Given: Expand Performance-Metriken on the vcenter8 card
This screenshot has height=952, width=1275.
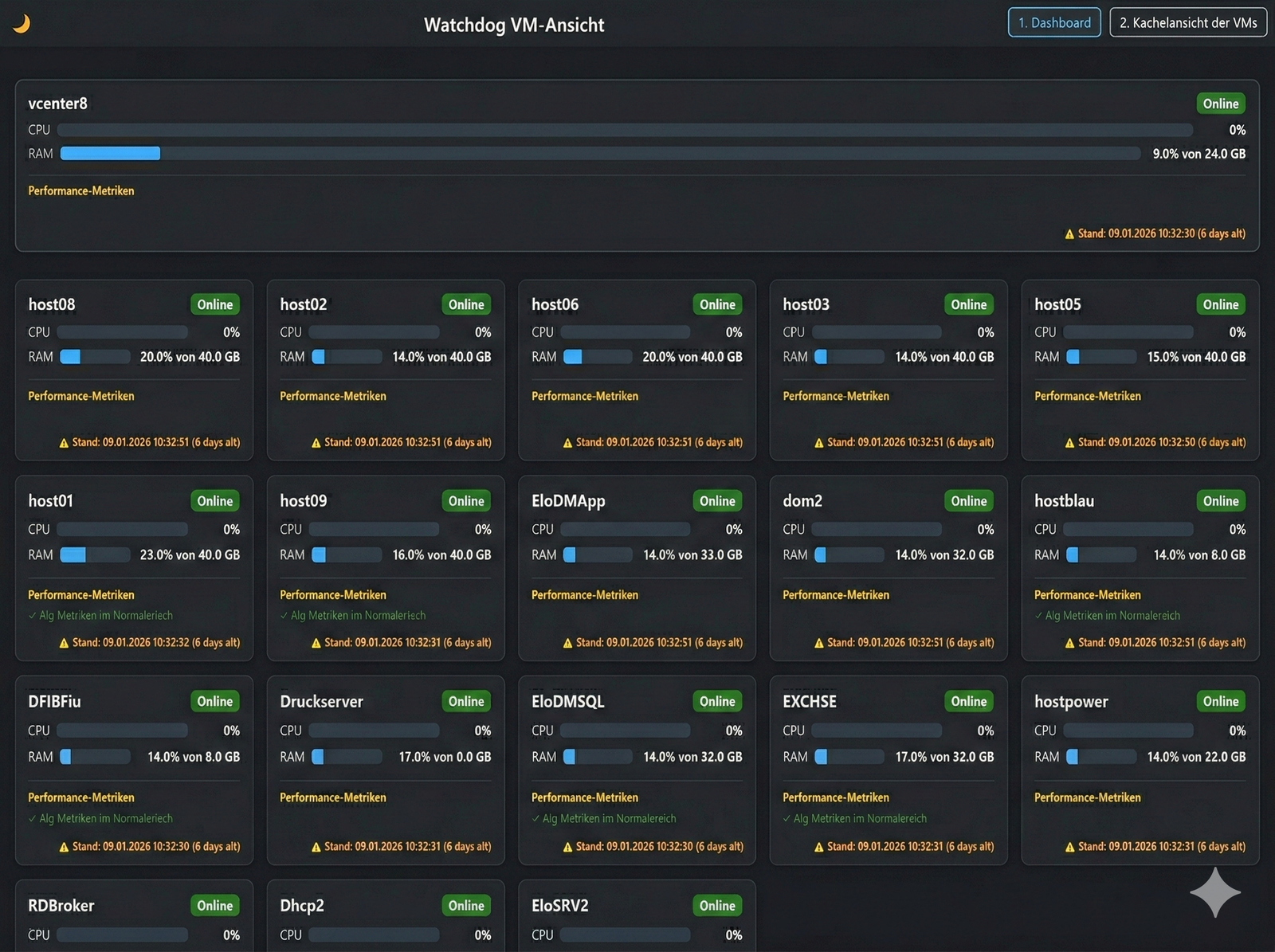Looking at the screenshot, I should pyautogui.click(x=81, y=191).
